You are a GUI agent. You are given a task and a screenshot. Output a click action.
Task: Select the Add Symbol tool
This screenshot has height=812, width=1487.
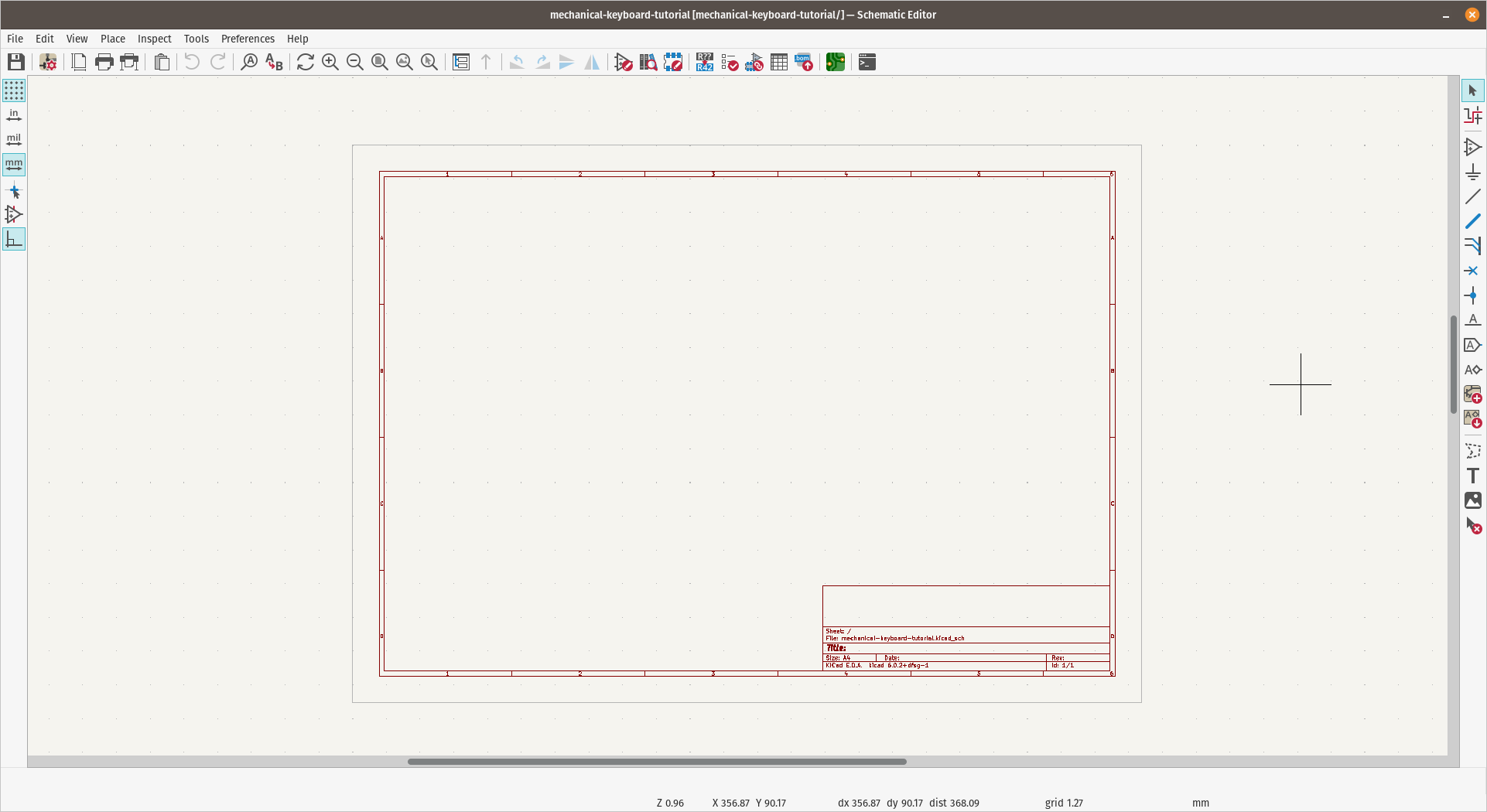coord(1474,147)
